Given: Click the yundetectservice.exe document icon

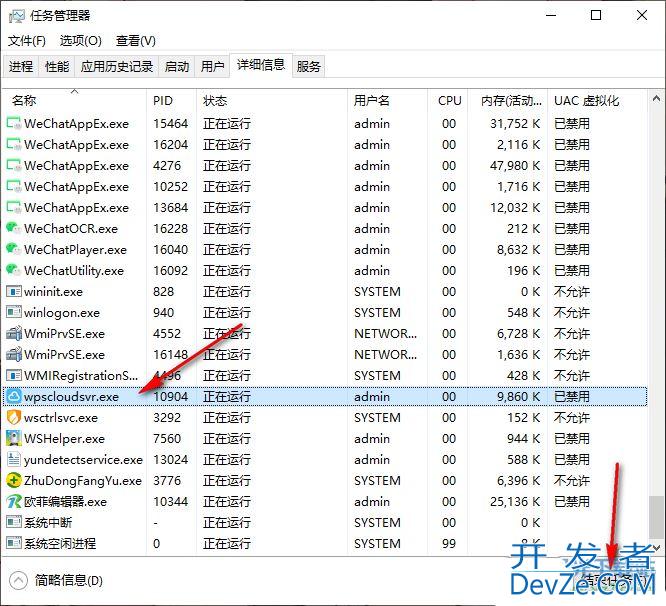Looking at the screenshot, I should point(14,459).
